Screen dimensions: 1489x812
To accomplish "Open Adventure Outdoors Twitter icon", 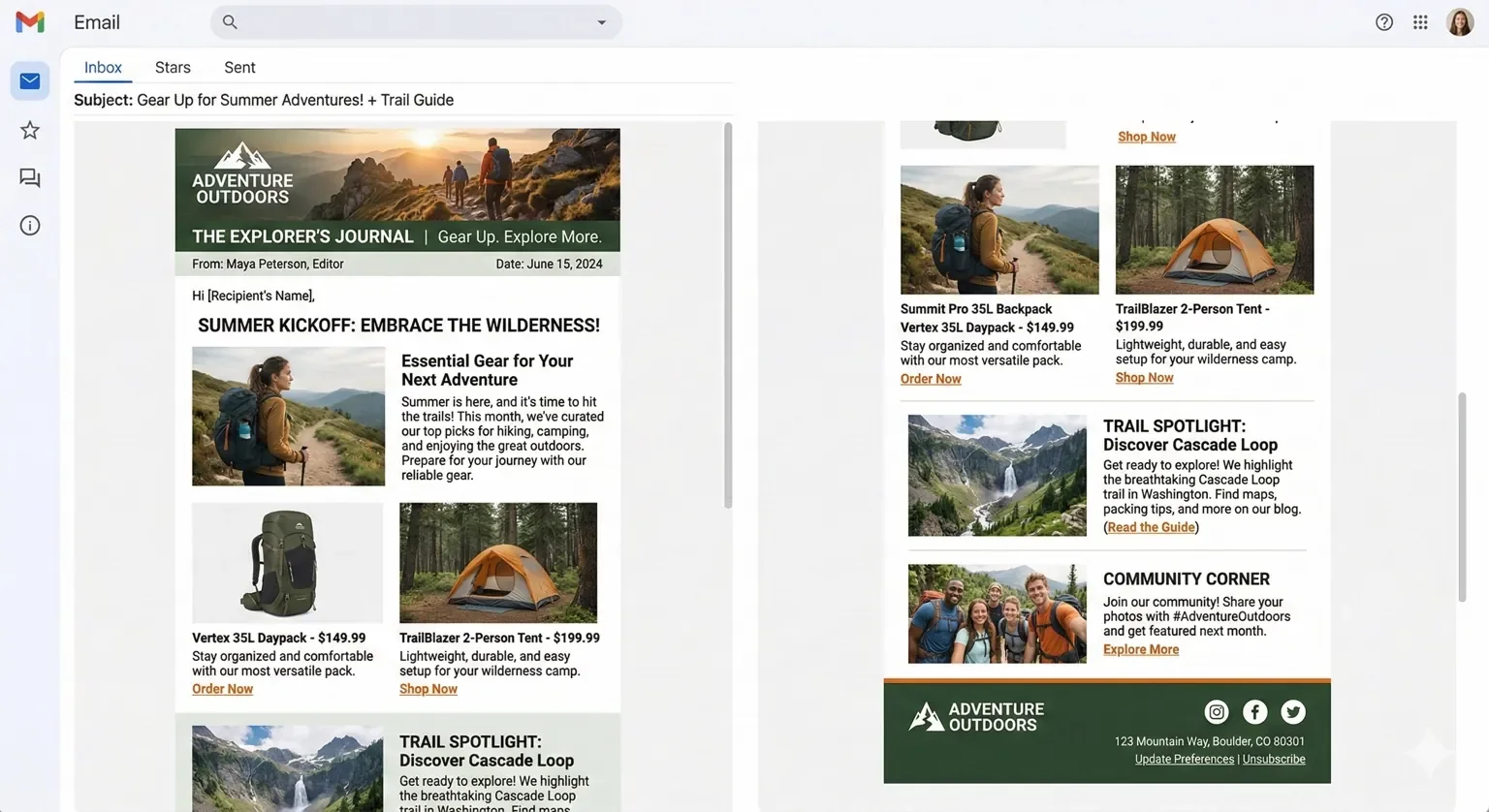I will point(1292,711).
